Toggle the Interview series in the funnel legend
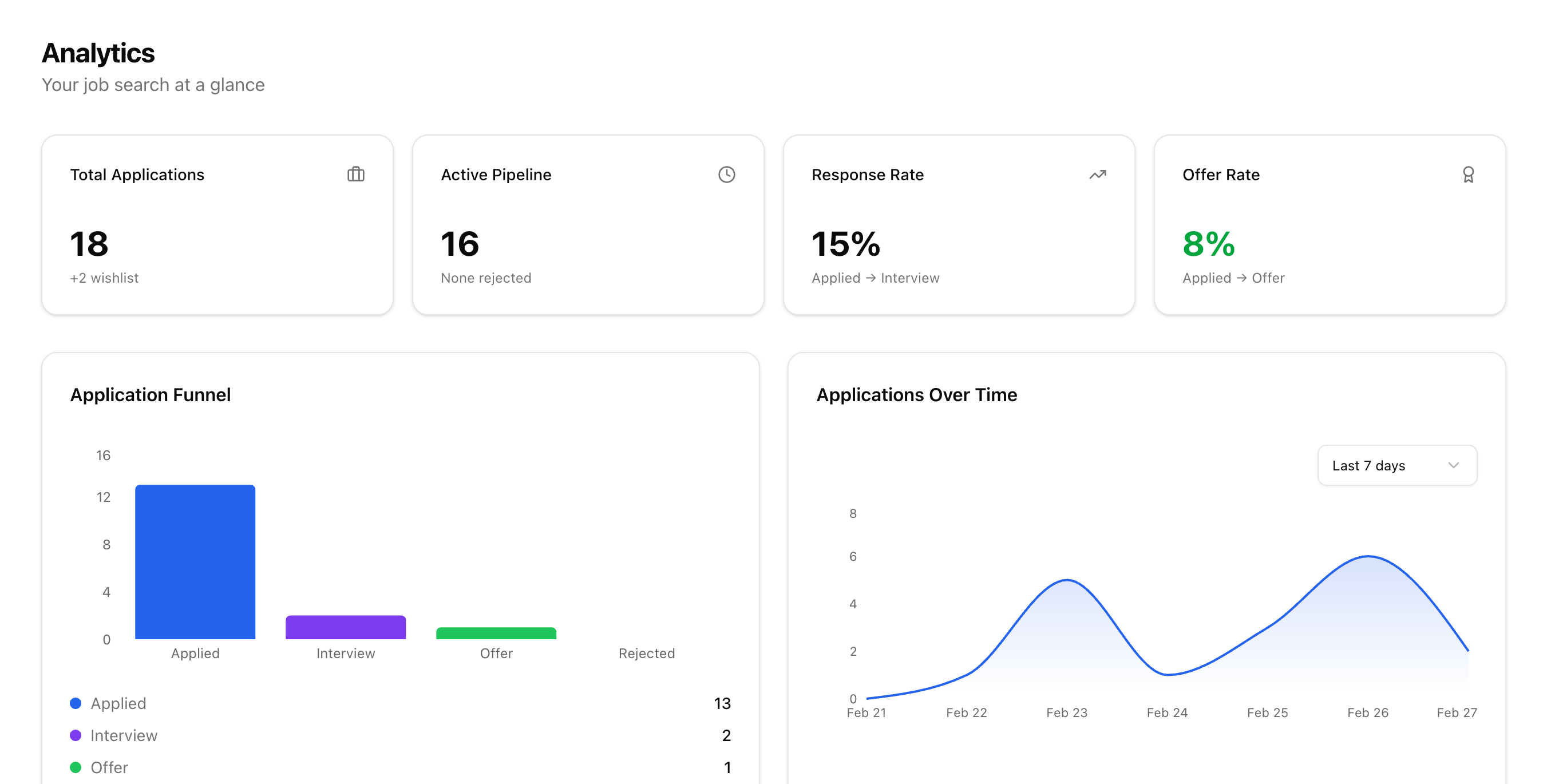Screen dimensions: 1551x784 (x=124, y=735)
